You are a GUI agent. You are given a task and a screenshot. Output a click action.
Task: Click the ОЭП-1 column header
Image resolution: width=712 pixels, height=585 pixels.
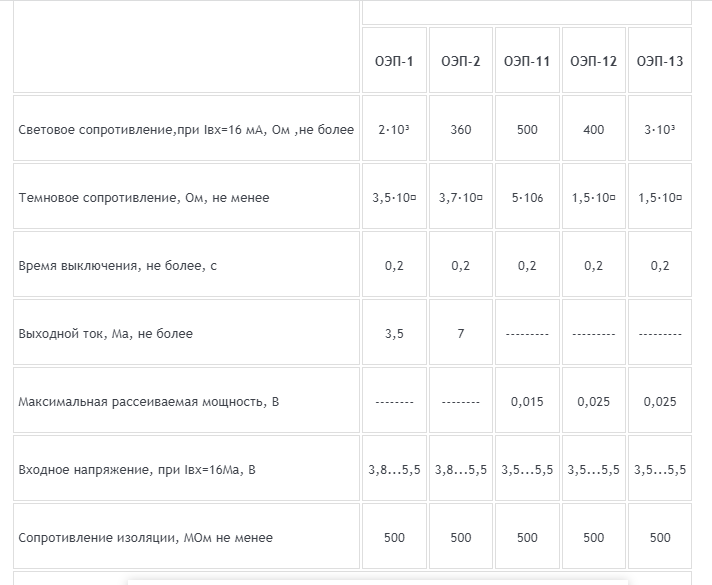[394, 60]
